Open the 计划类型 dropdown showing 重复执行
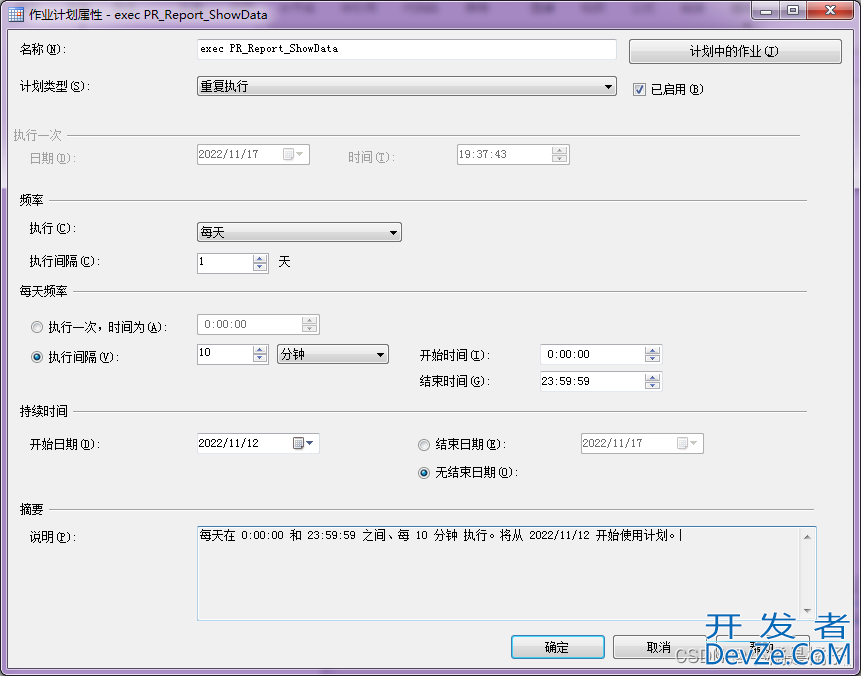861x676 pixels. tap(406, 86)
